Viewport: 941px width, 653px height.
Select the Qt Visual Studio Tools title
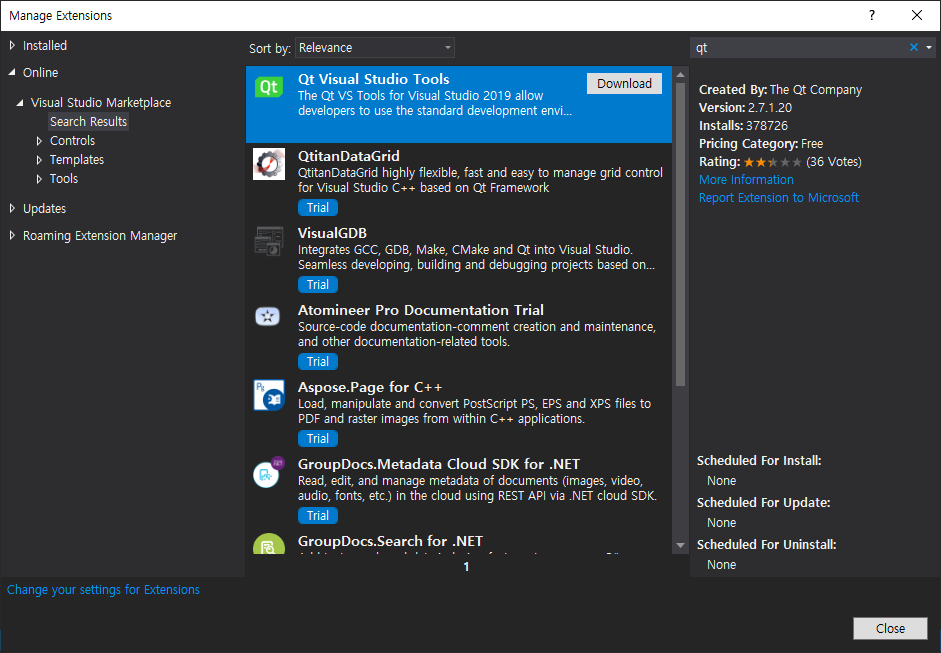374,79
